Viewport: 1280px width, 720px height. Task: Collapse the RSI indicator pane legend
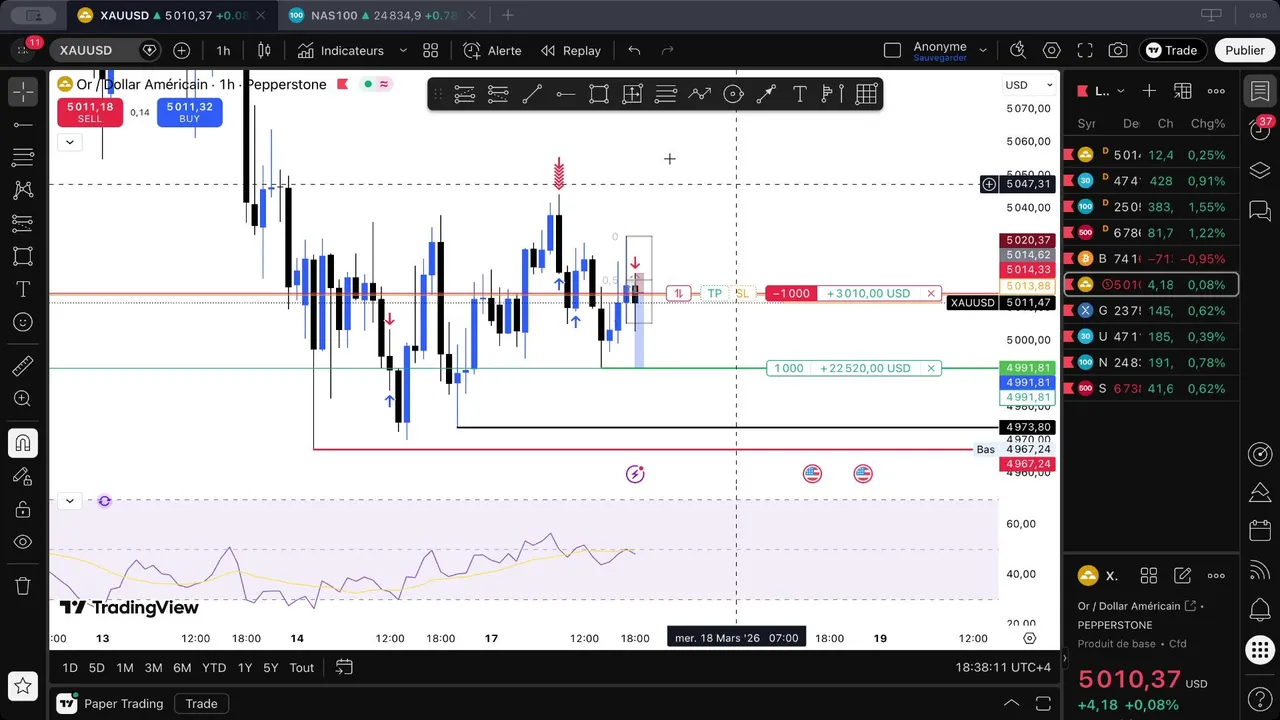click(69, 500)
